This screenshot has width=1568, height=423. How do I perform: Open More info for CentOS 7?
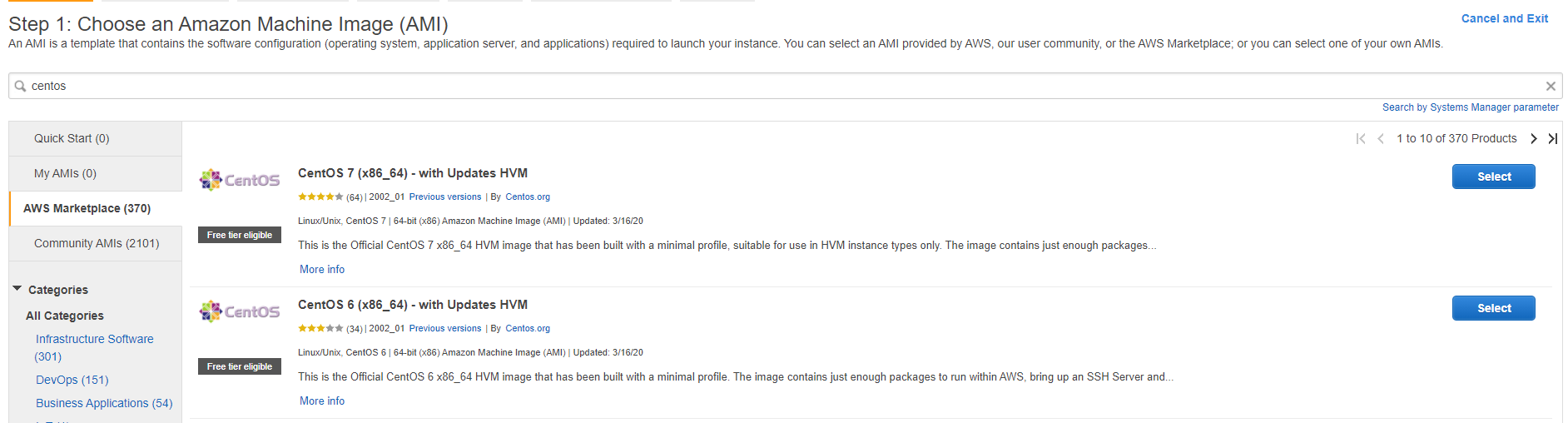pyautogui.click(x=322, y=270)
